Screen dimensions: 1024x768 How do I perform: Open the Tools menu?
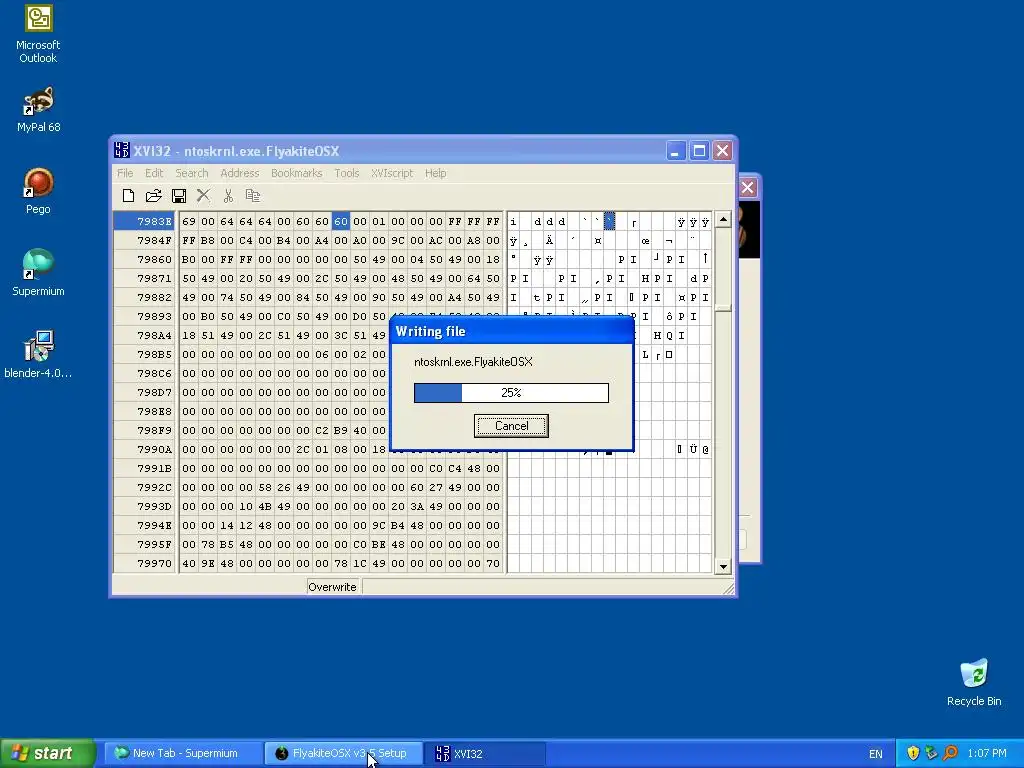click(347, 173)
